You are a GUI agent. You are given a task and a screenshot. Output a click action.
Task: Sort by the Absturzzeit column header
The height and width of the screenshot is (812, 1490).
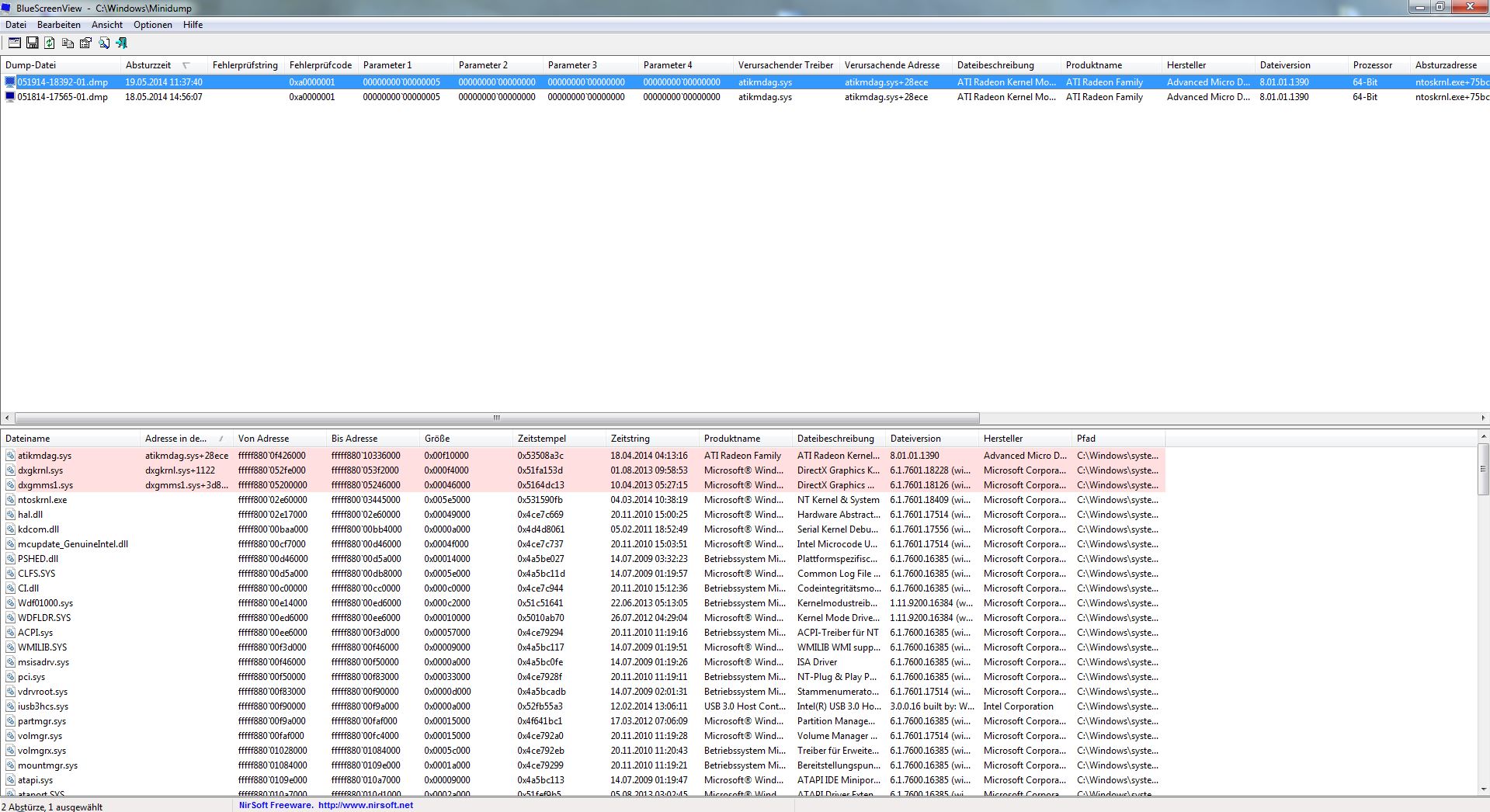click(x=164, y=65)
